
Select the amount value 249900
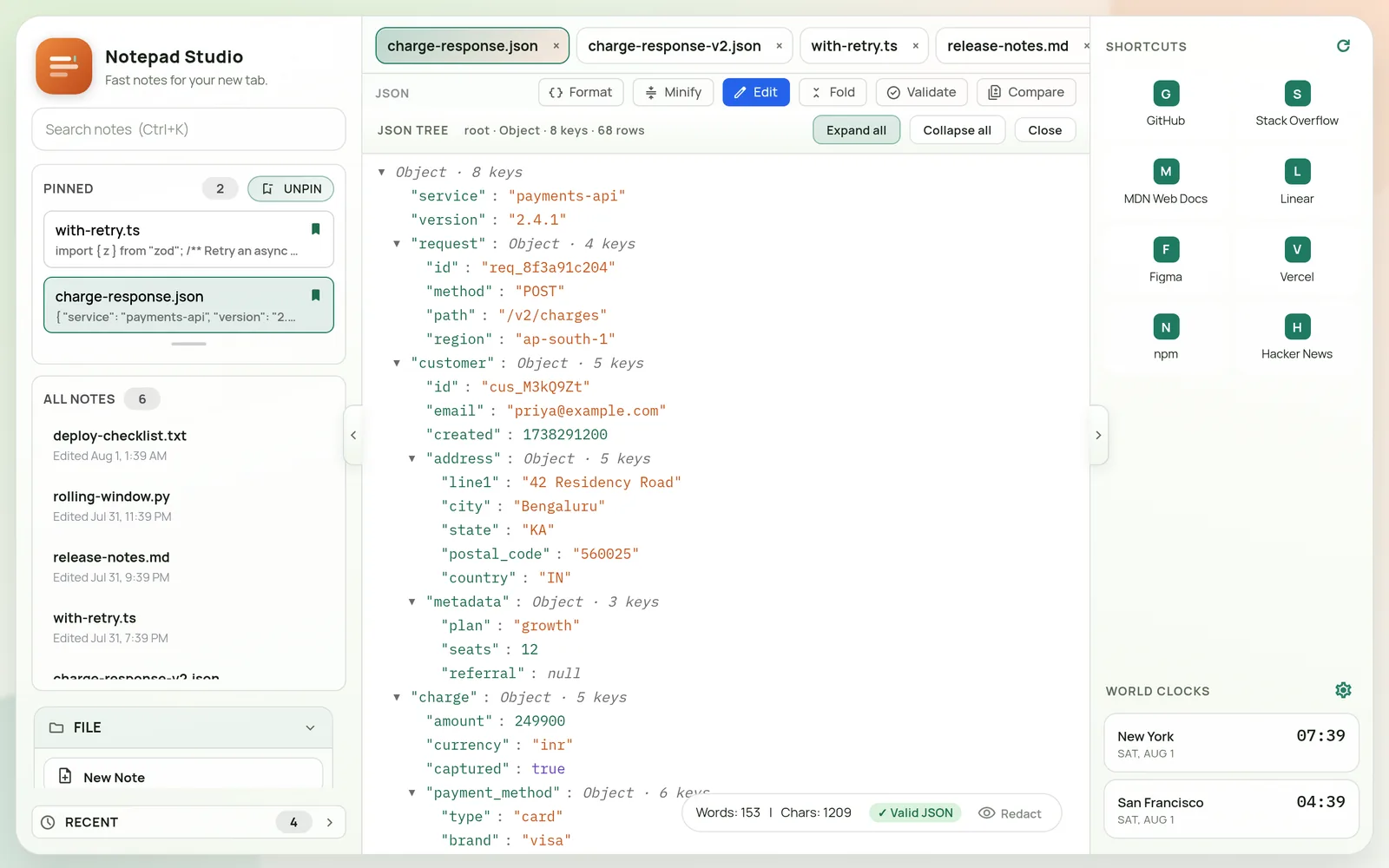(x=539, y=720)
